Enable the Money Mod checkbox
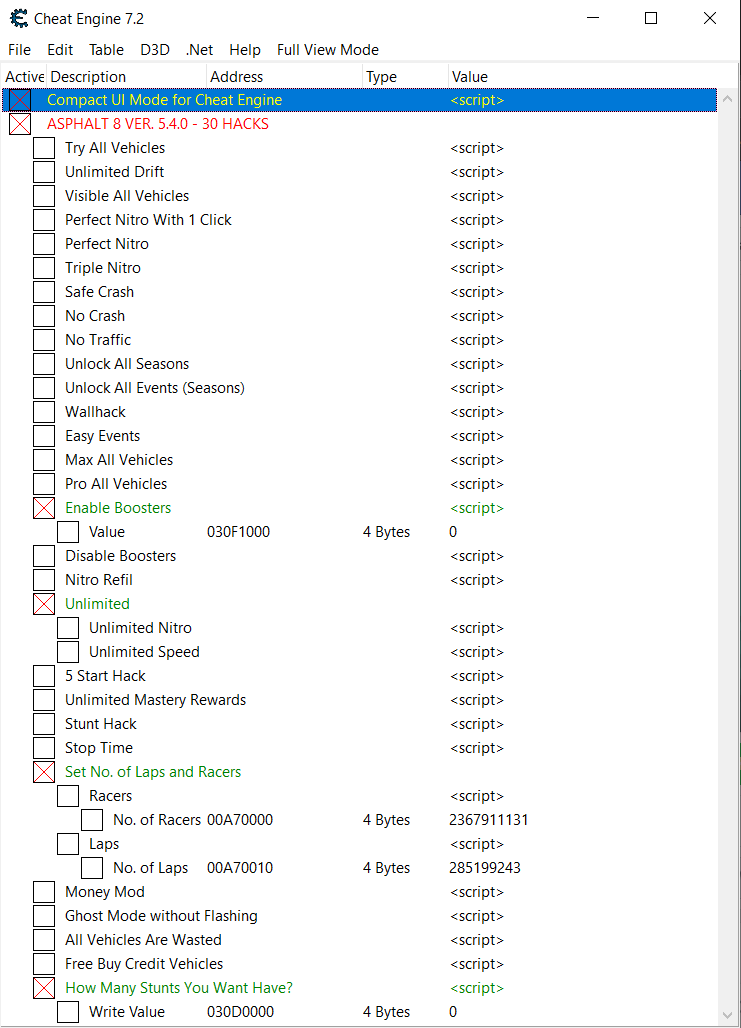 click(x=44, y=892)
